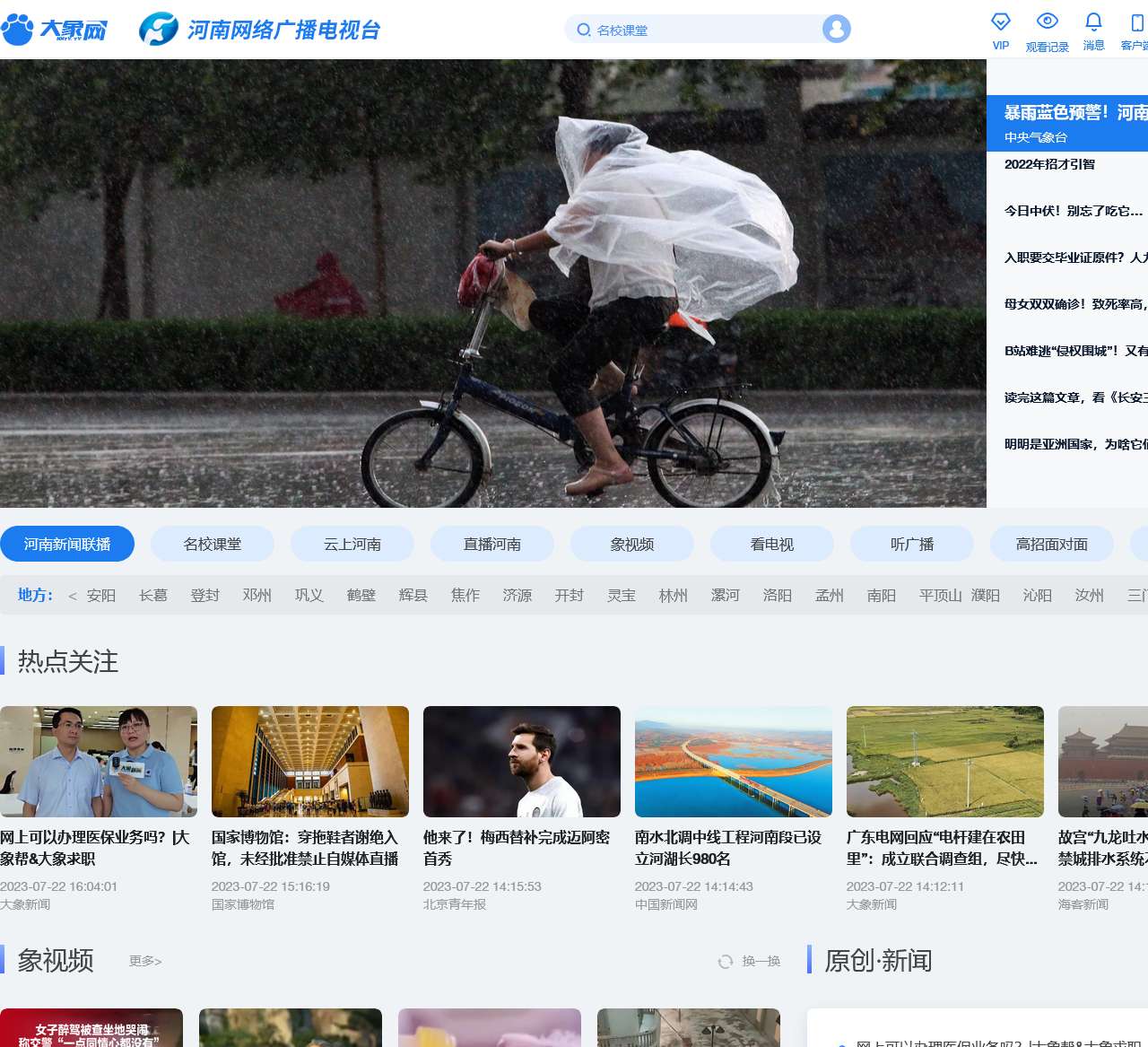Choose 洛阳 in the region list
The height and width of the screenshot is (1047, 1148).
[x=778, y=596]
